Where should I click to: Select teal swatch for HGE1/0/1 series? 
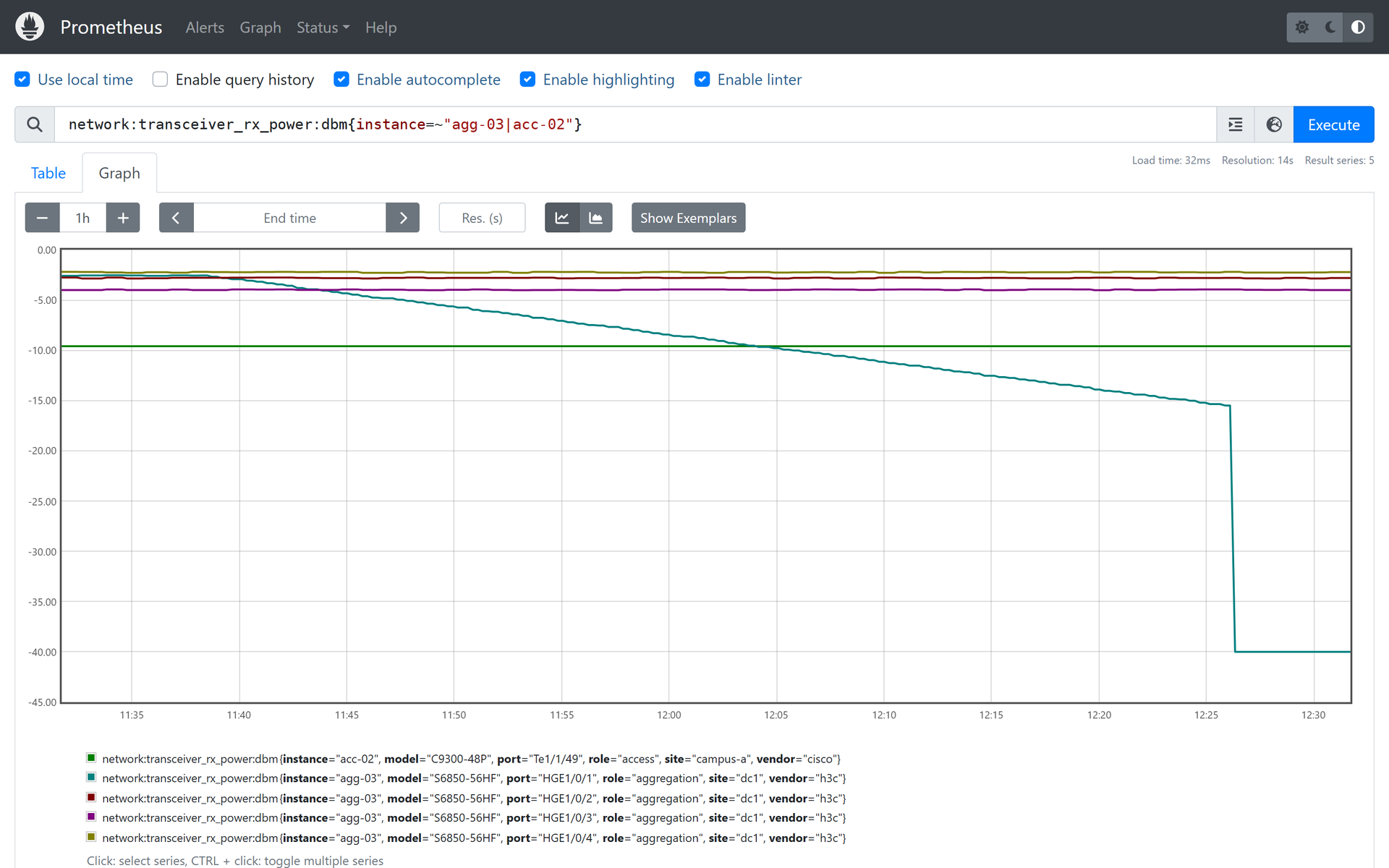tap(91, 778)
